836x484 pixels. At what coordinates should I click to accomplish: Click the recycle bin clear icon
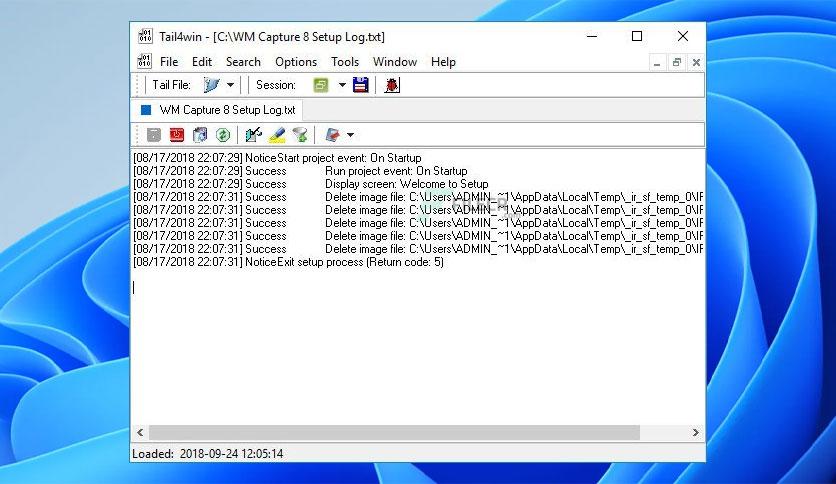(x=200, y=135)
